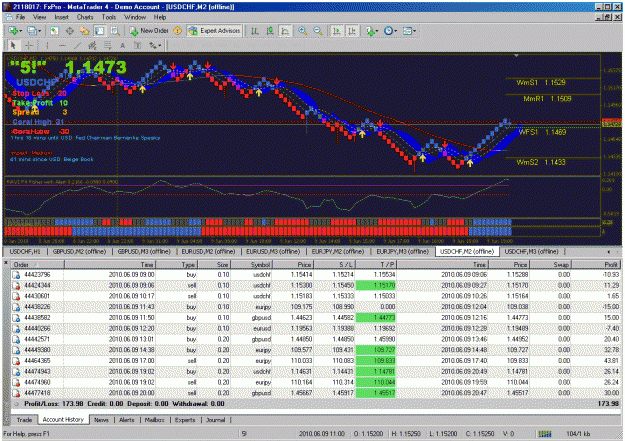This screenshot has height=441, width=625.
Task: Open the Data Window crosshair icon
Action: pos(69,31)
